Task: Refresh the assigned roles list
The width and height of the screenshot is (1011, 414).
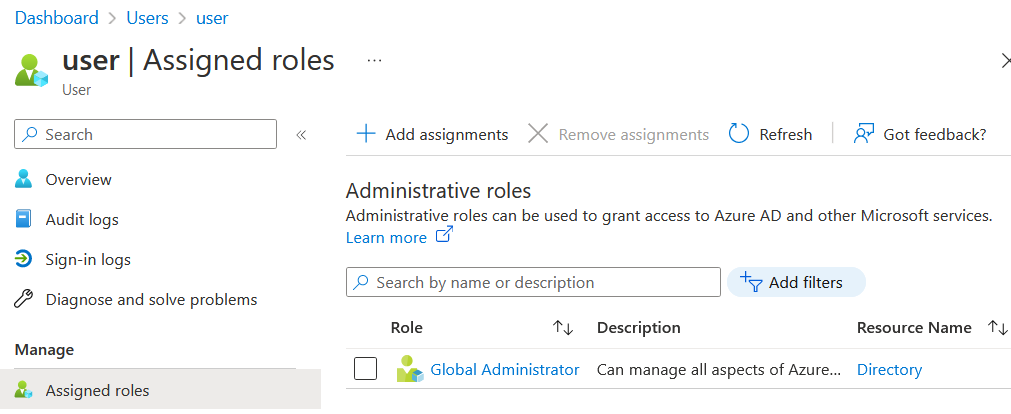Action: pos(770,134)
